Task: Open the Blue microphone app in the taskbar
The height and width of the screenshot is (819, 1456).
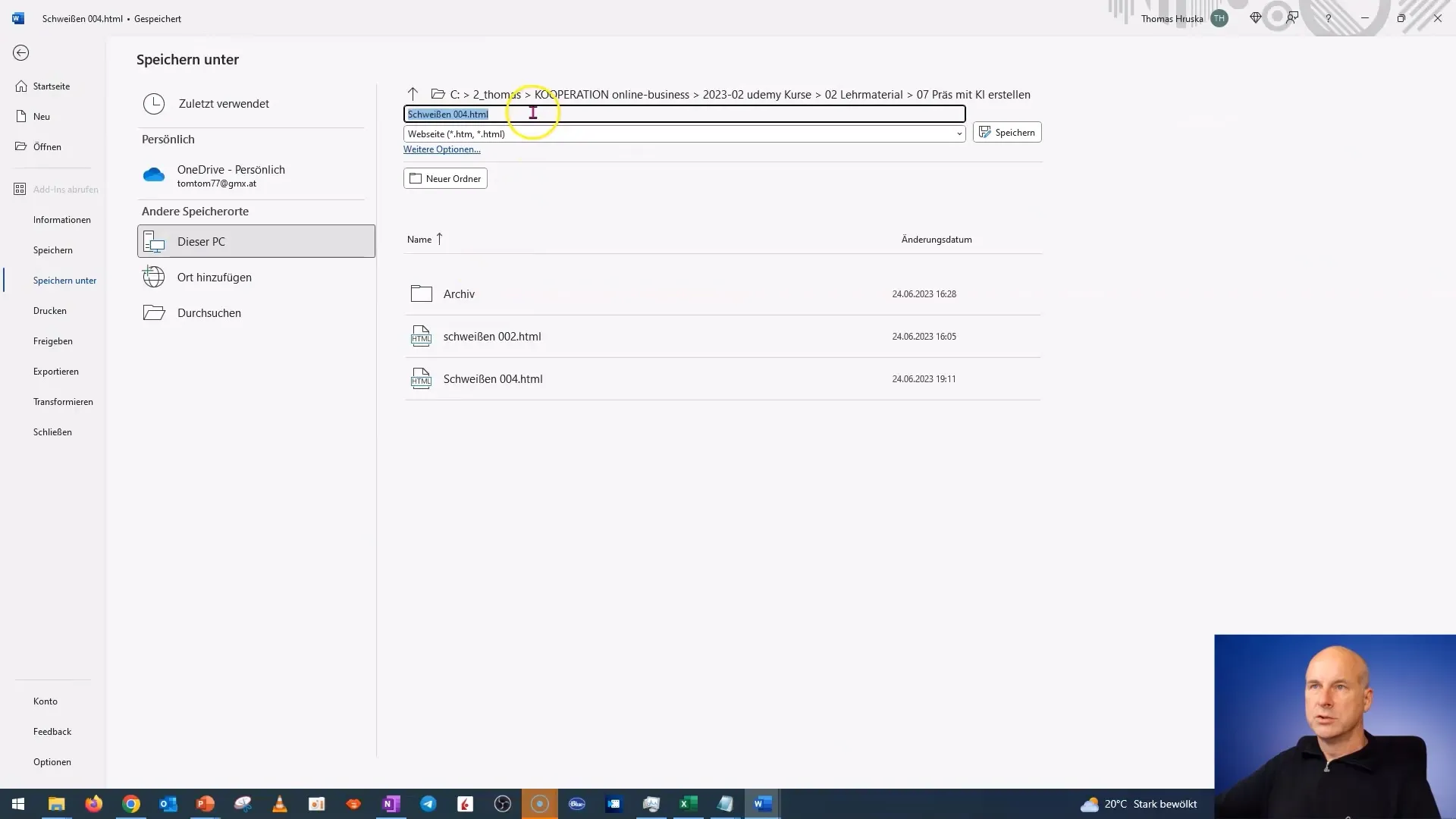Action: (x=577, y=804)
